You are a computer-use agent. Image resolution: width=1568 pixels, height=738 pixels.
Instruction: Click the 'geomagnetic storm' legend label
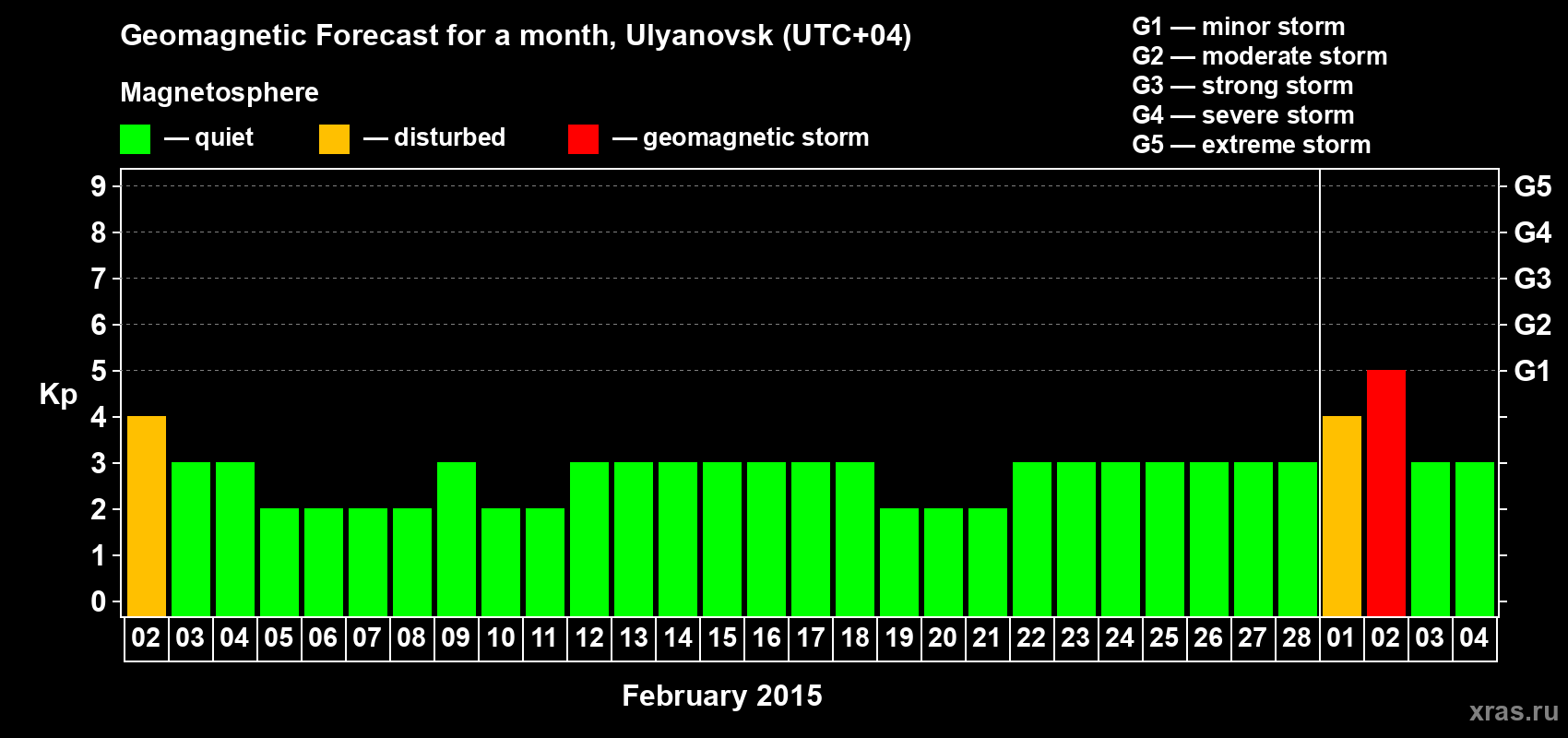click(x=756, y=137)
